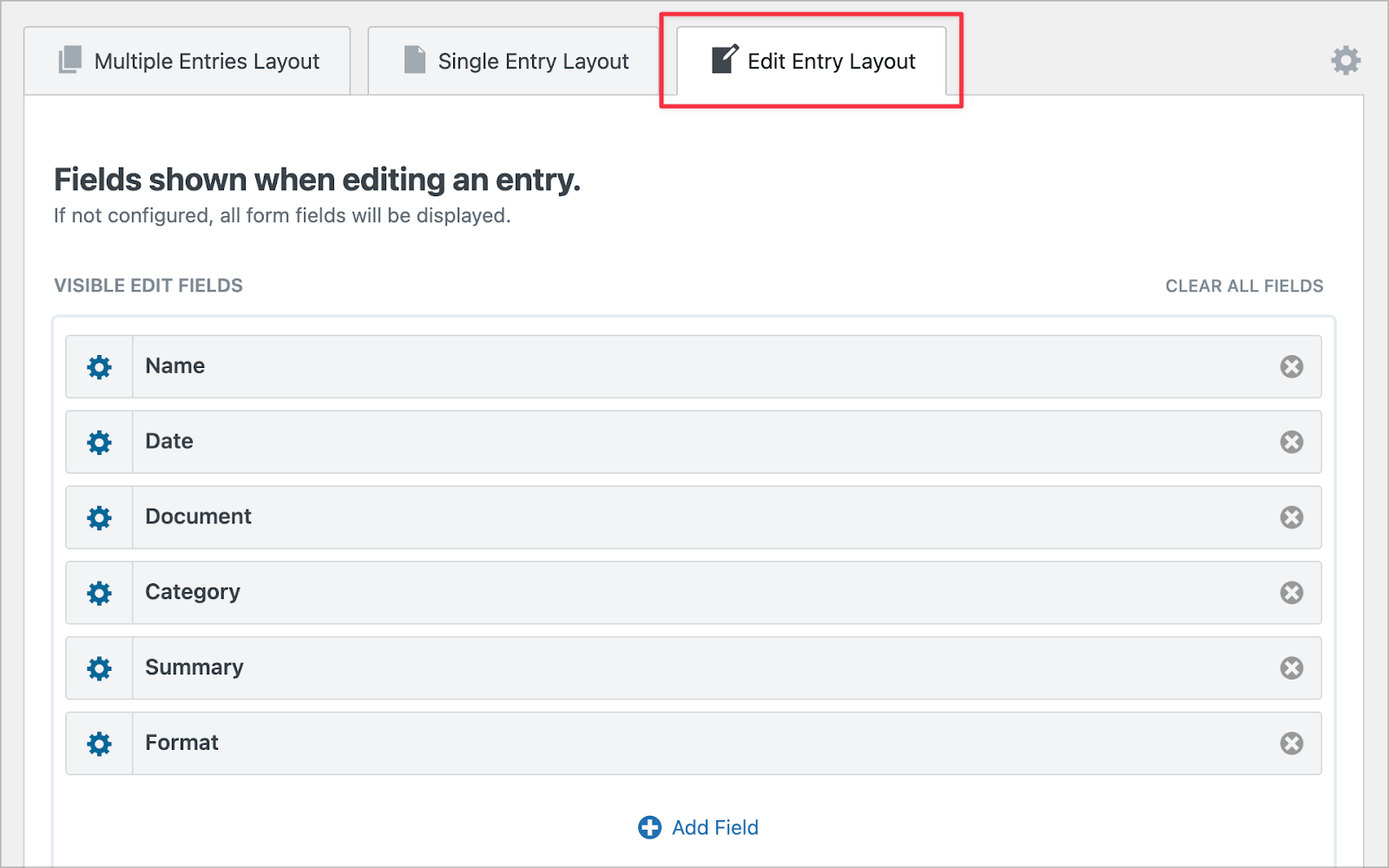Switch to Single Entry Layout tab
The image size is (1389, 868).
pyautogui.click(x=514, y=61)
